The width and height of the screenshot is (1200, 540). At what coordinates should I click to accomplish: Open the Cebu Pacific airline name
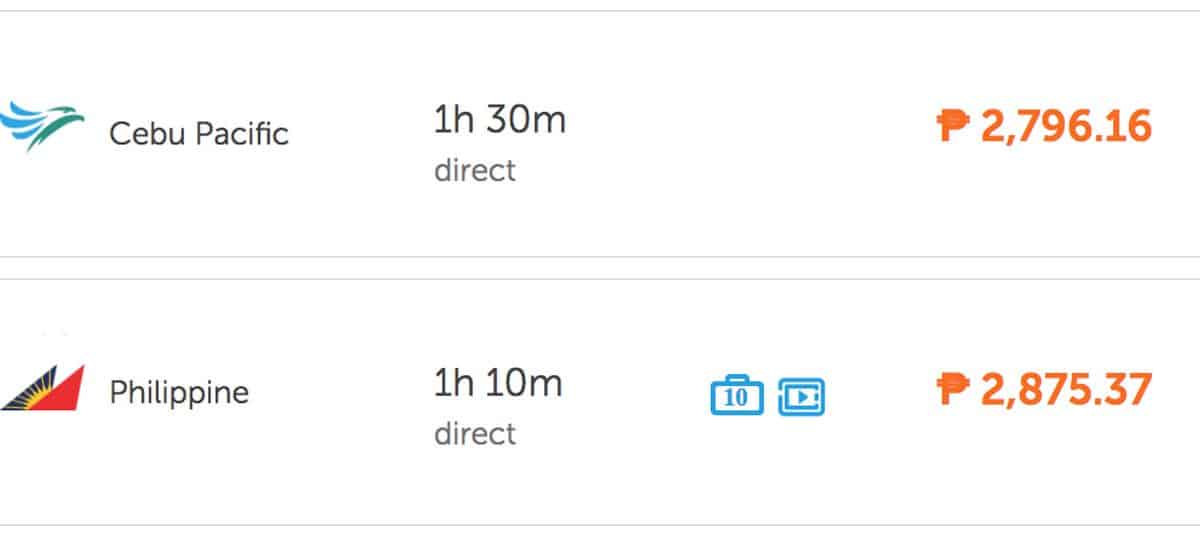(x=198, y=133)
